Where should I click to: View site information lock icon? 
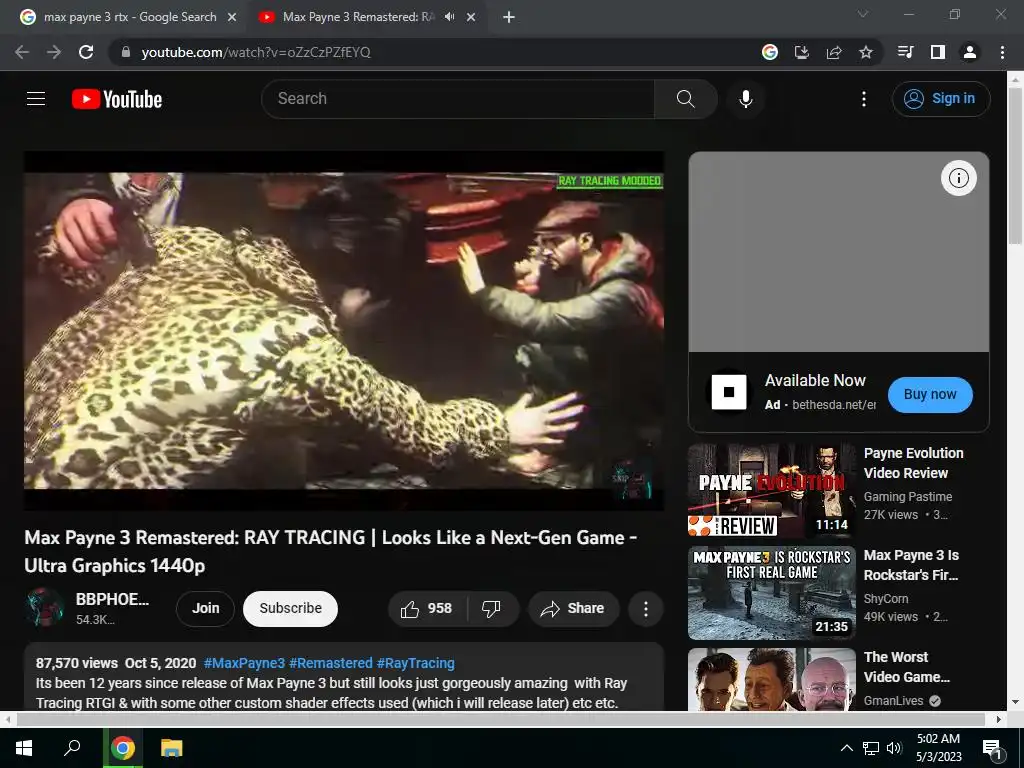(x=125, y=52)
